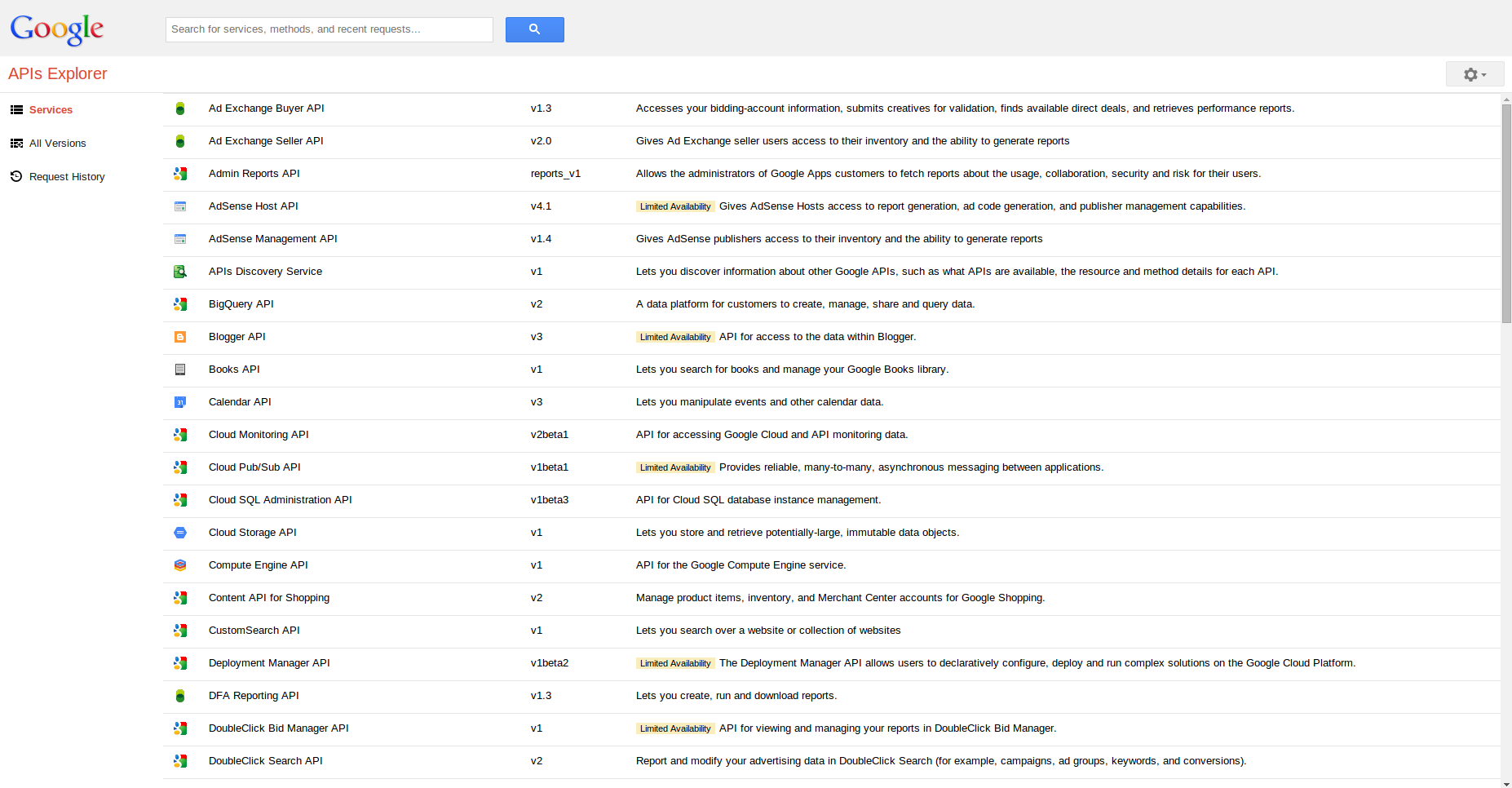Click the scrollbar down arrow
This screenshot has width=1512, height=788.
pyautogui.click(x=1506, y=783)
